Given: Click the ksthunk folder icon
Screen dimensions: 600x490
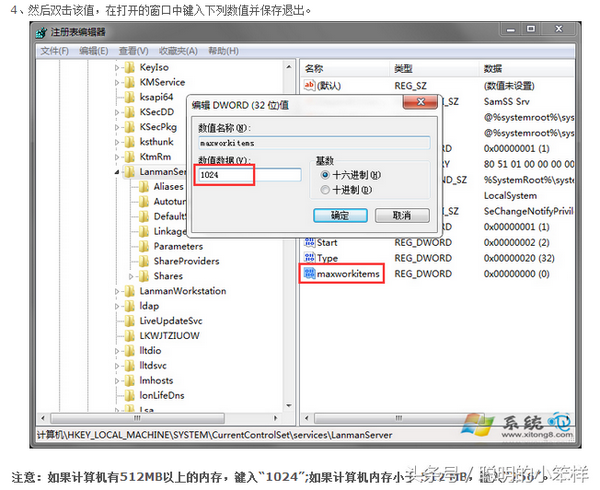Looking at the screenshot, I should coord(130,142).
